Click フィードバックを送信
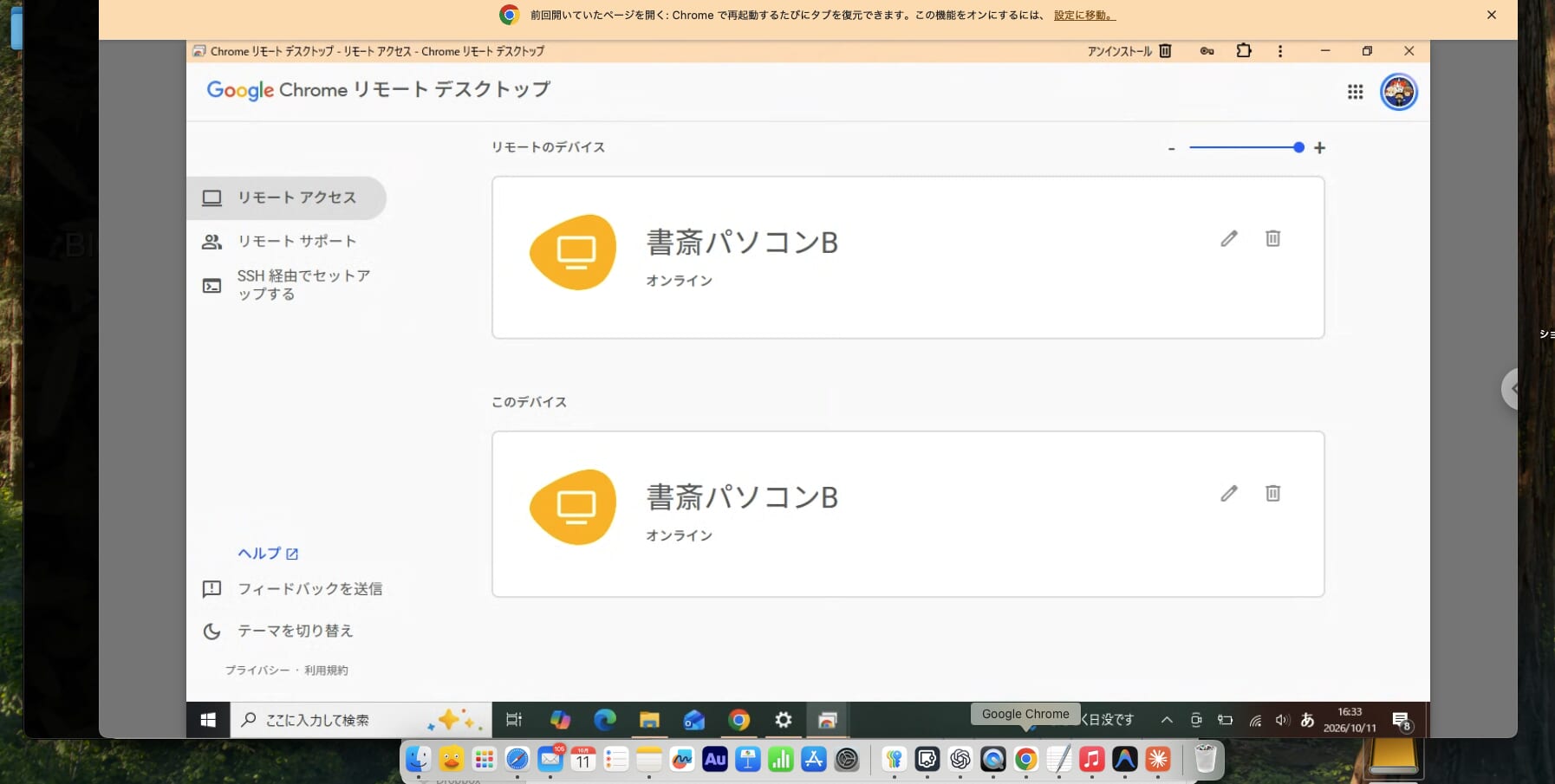Viewport: 1555px width, 784px height. pos(292,589)
